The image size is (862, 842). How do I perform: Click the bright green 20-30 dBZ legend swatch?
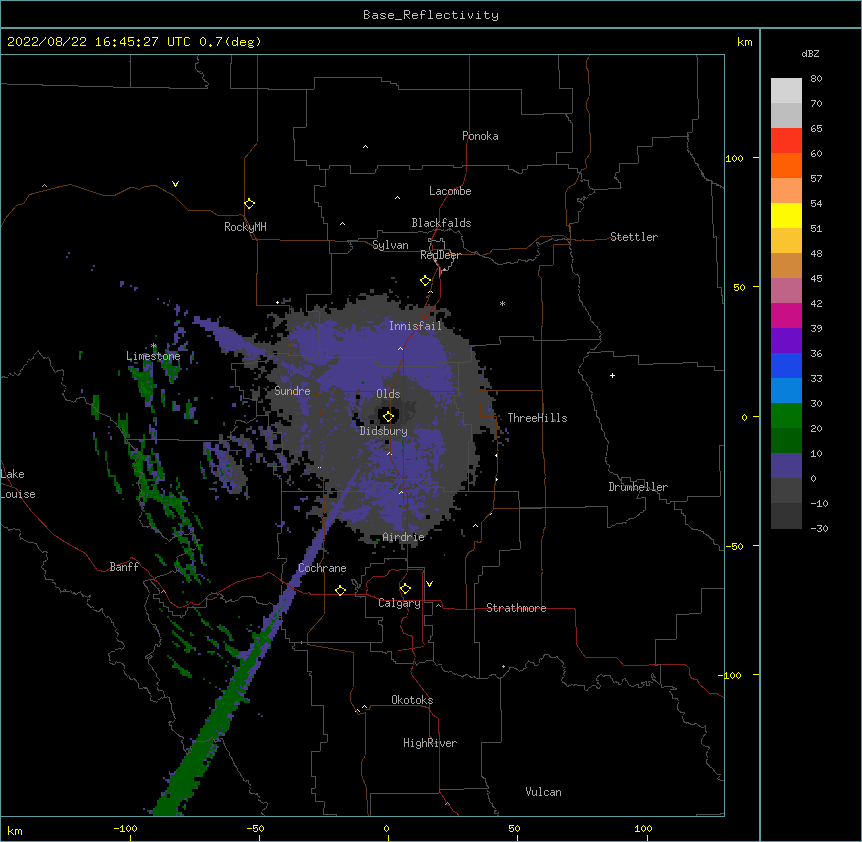click(x=786, y=416)
